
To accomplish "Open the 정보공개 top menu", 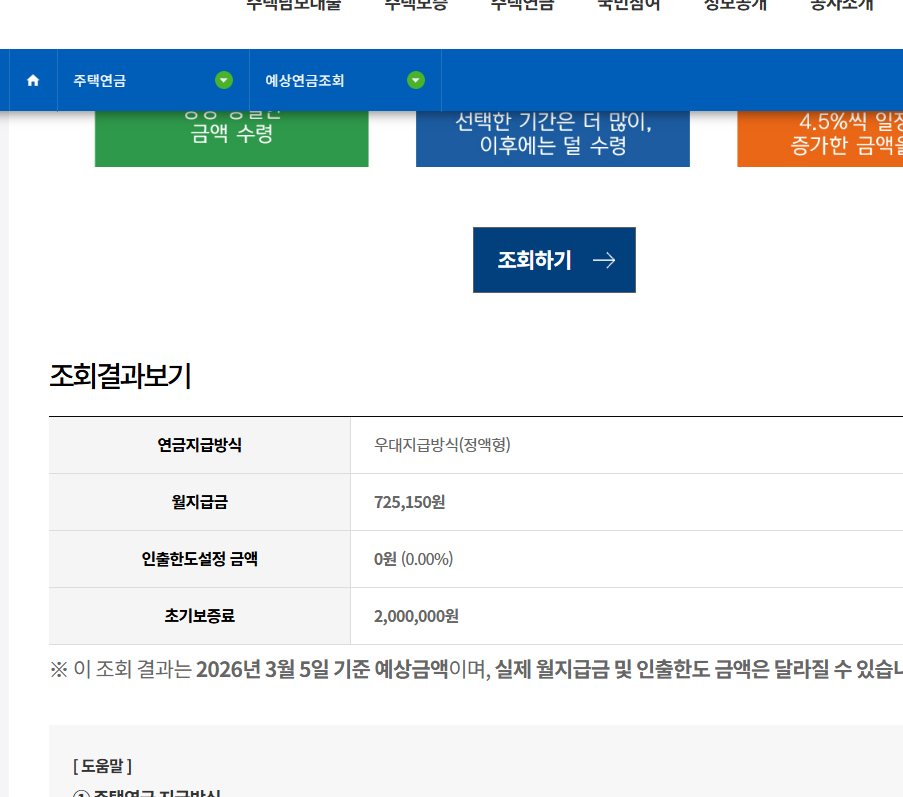I will pos(733,6).
